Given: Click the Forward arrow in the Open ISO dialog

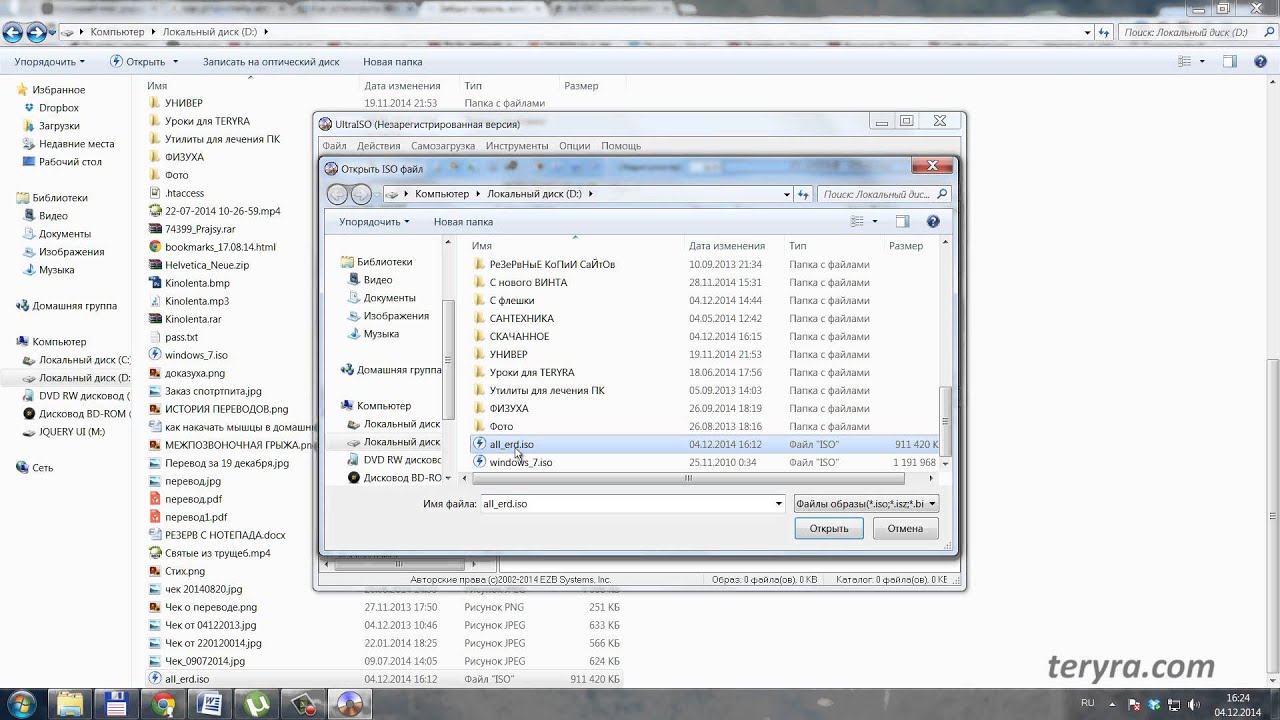Looking at the screenshot, I should 361,194.
